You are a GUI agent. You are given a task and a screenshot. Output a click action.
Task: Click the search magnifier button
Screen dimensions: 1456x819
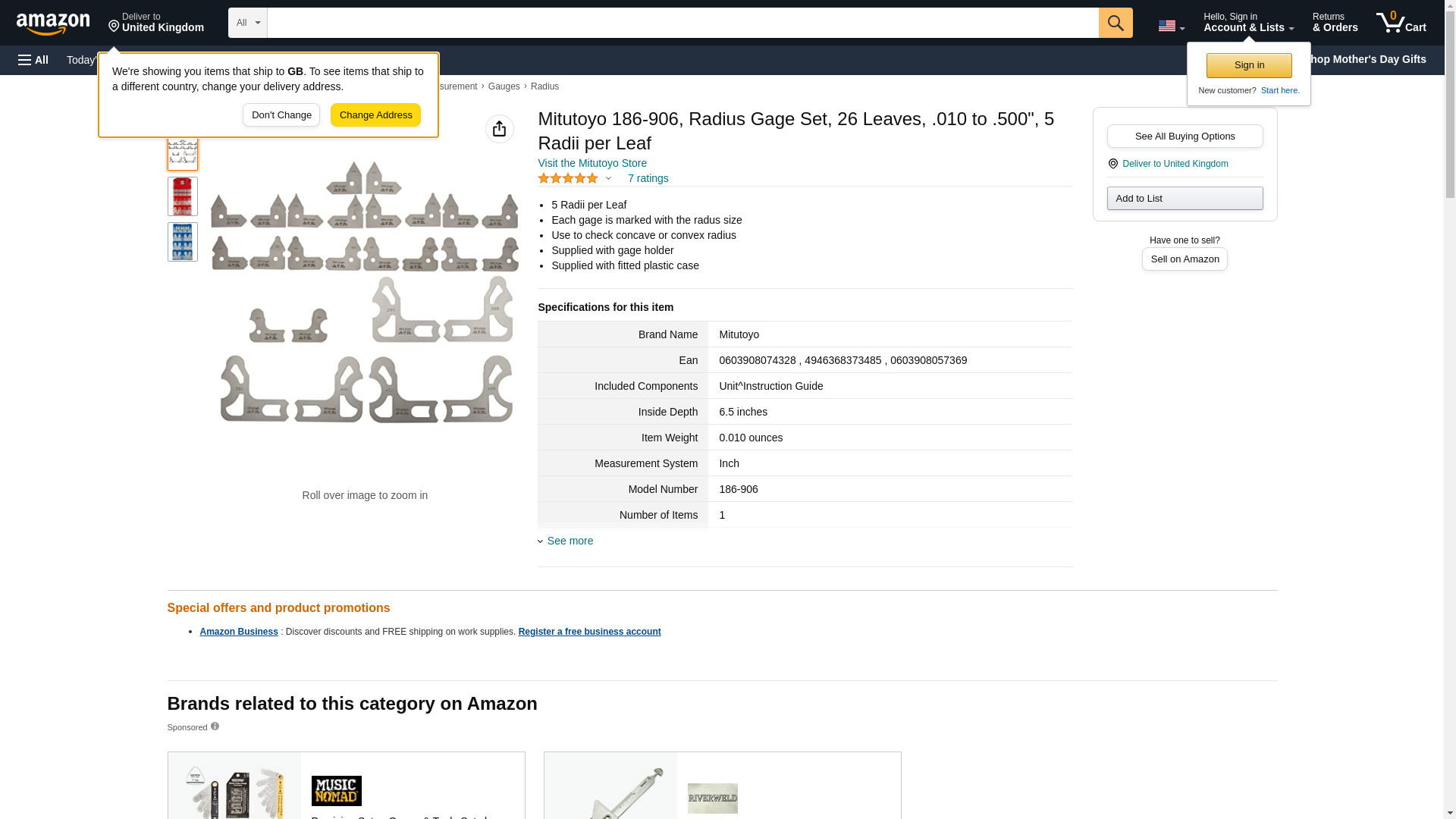[1116, 23]
